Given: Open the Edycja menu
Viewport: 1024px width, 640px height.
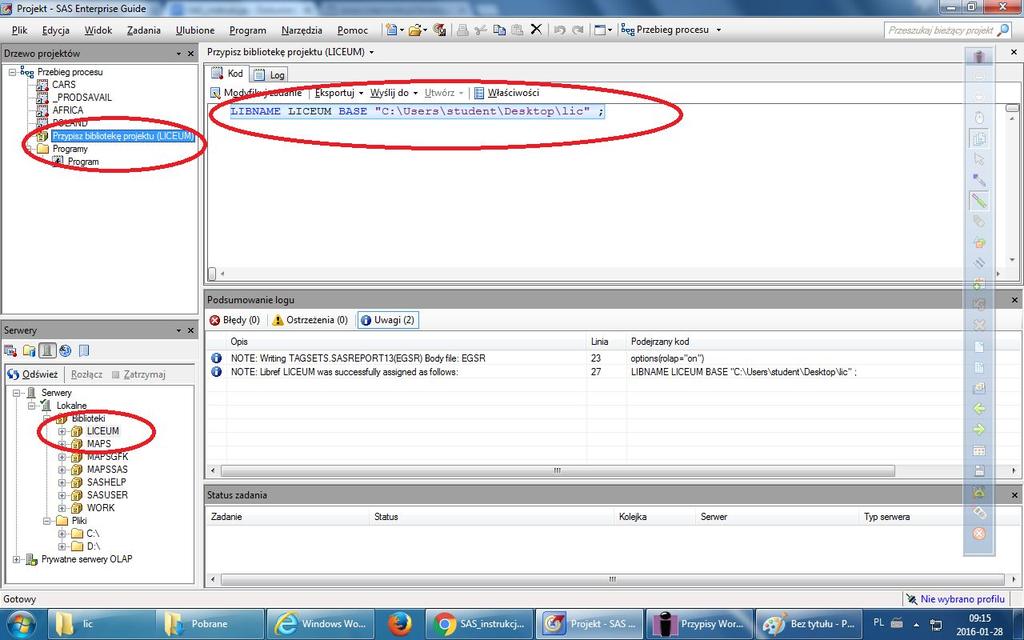Looking at the screenshot, I should click(x=56, y=30).
